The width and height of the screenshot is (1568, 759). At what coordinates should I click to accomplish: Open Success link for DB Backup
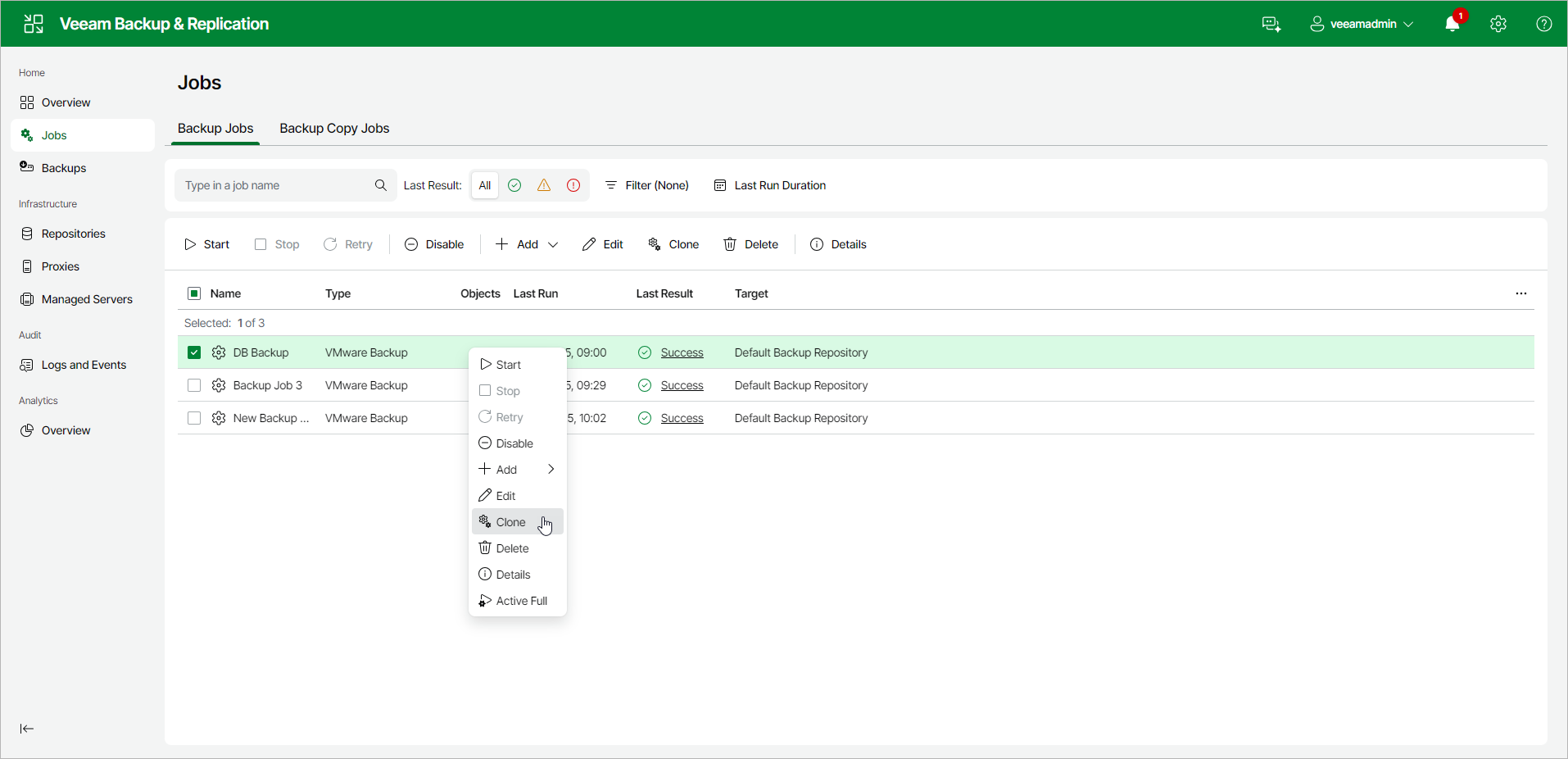click(x=682, y=352)
